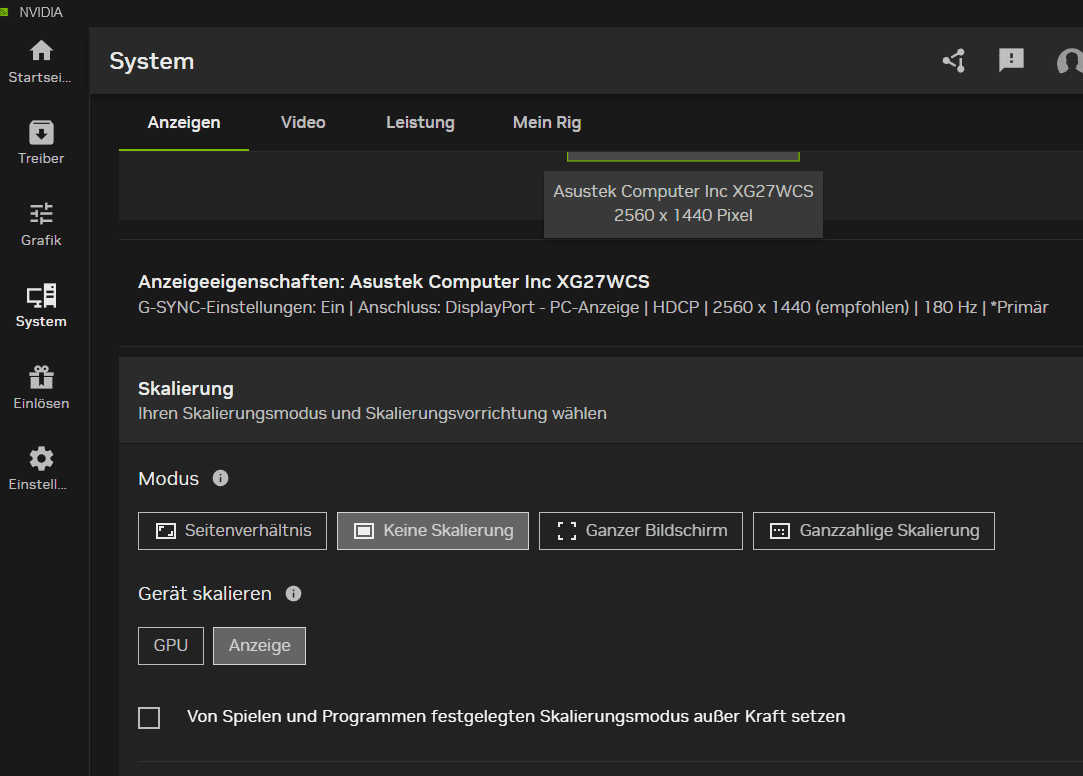1083x776 pixels.
Task: Open the user account avatar
Action: (1070, 61)
